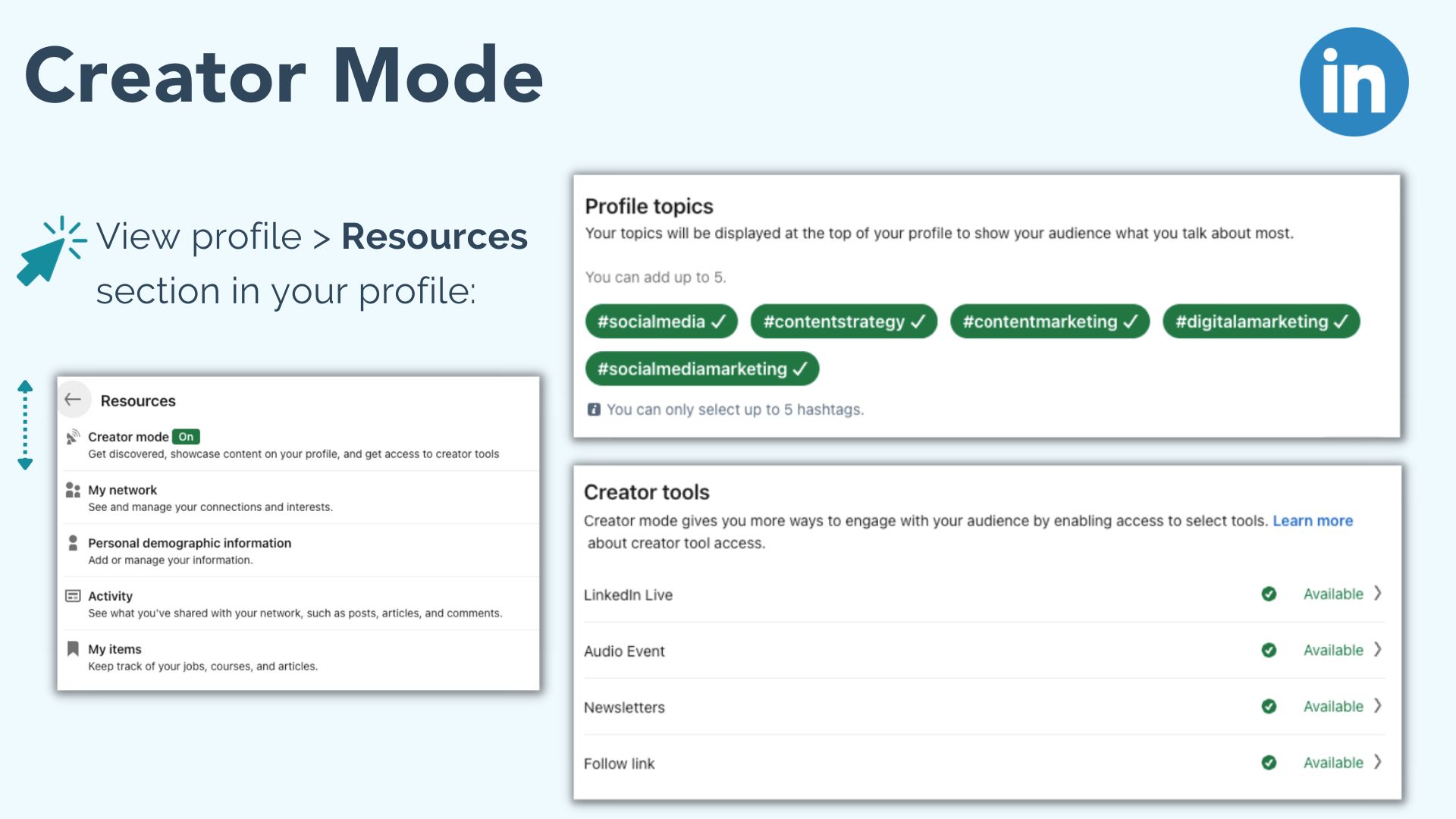Click the My network people icon
The height and width of the screenshot is (819, 1456).
point(73,490)
